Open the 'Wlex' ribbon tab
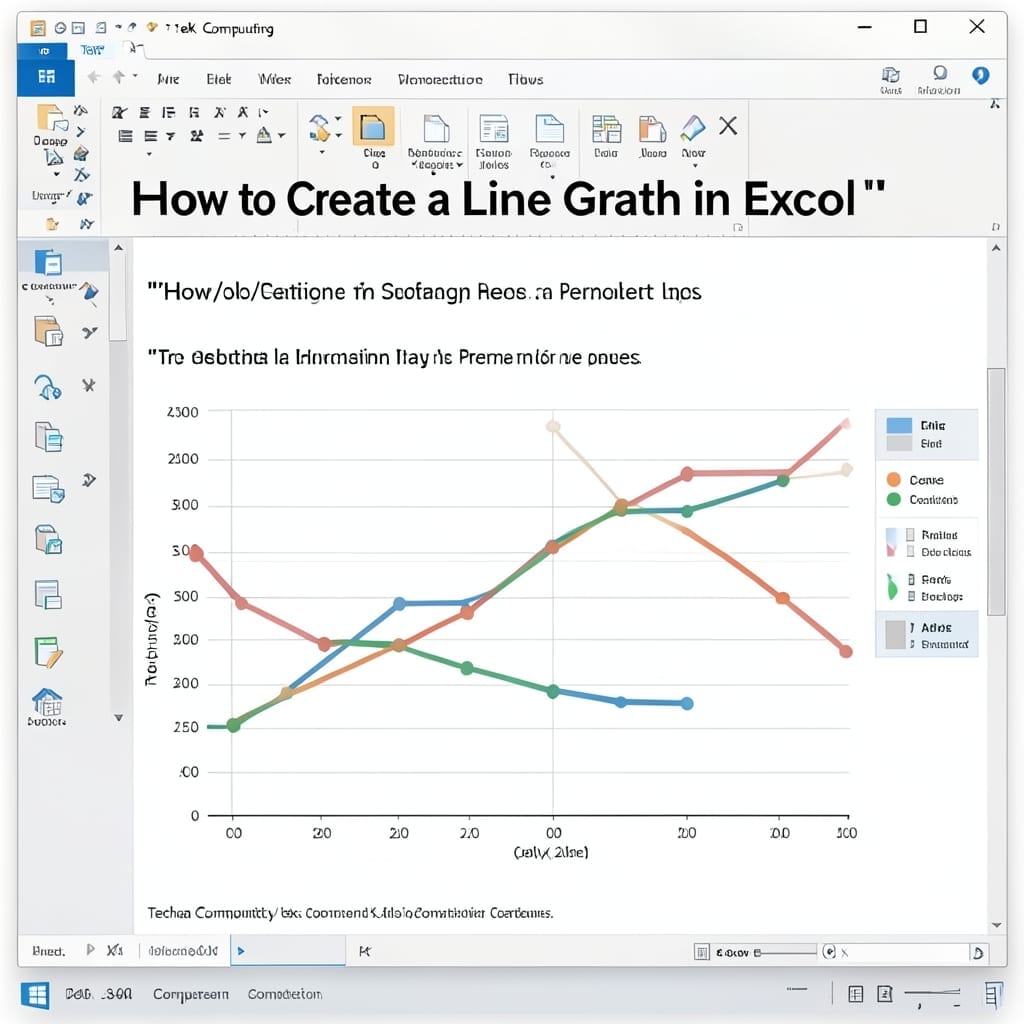This screenshot has width=1024, height=1024. tap(274, 79)
